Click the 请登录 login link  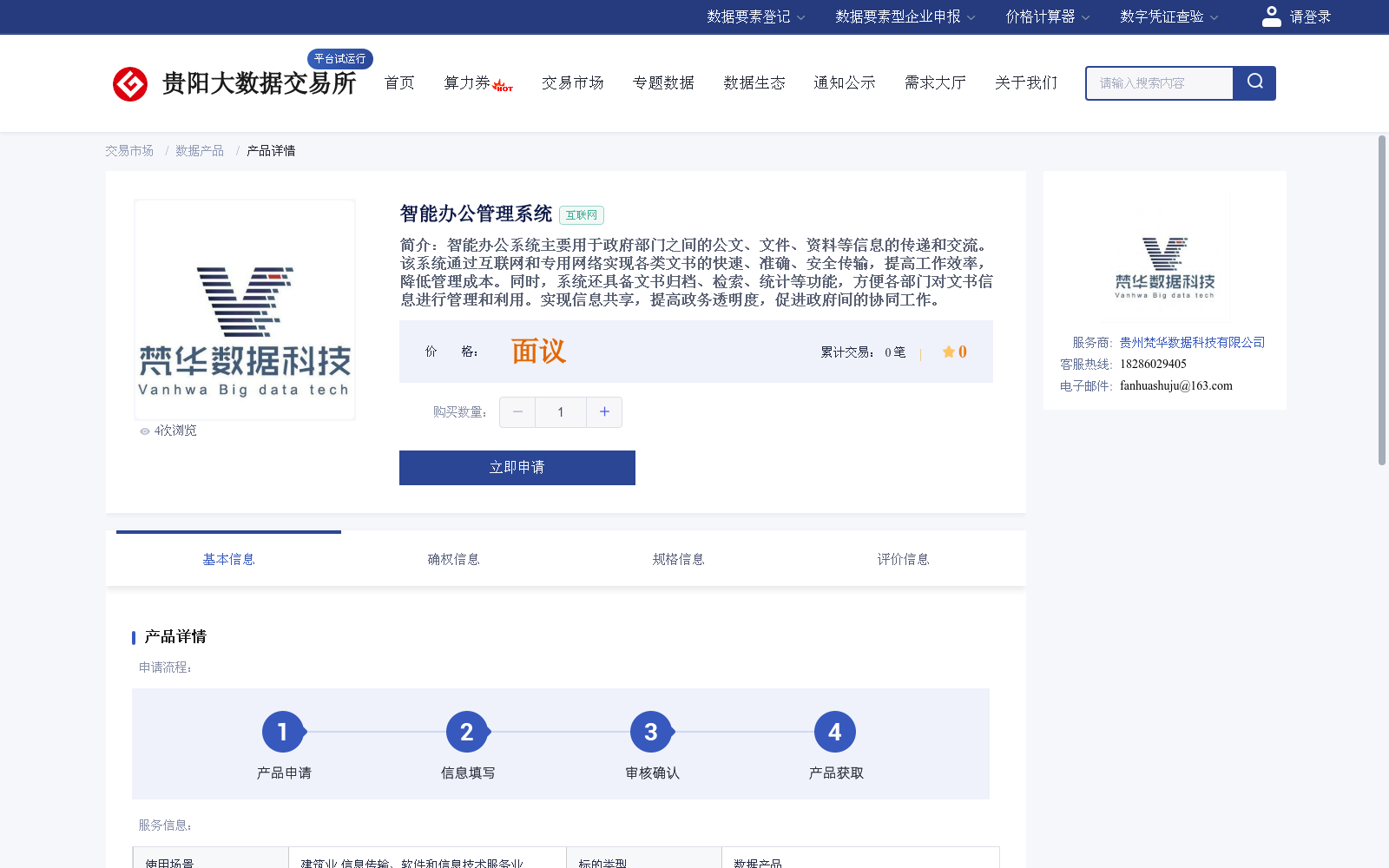1310,16
